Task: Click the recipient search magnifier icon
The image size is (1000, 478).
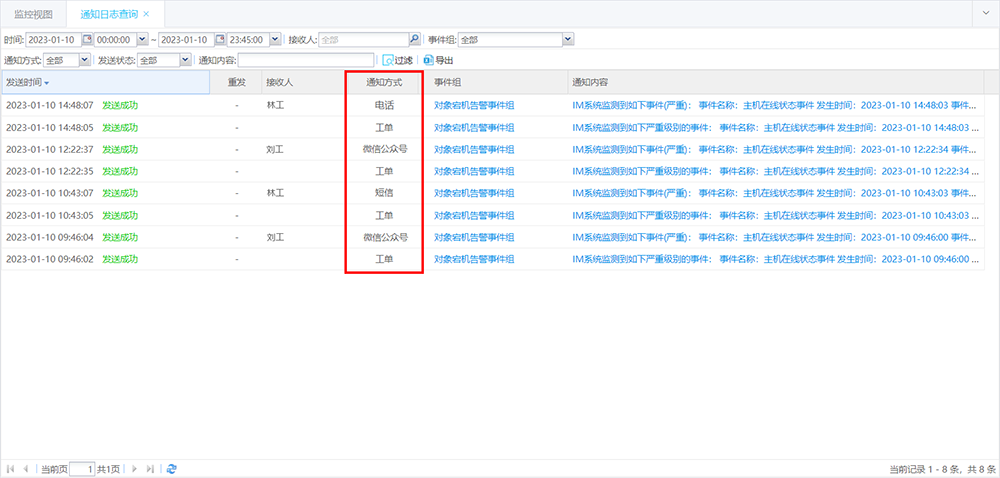Action: [415, 40]
